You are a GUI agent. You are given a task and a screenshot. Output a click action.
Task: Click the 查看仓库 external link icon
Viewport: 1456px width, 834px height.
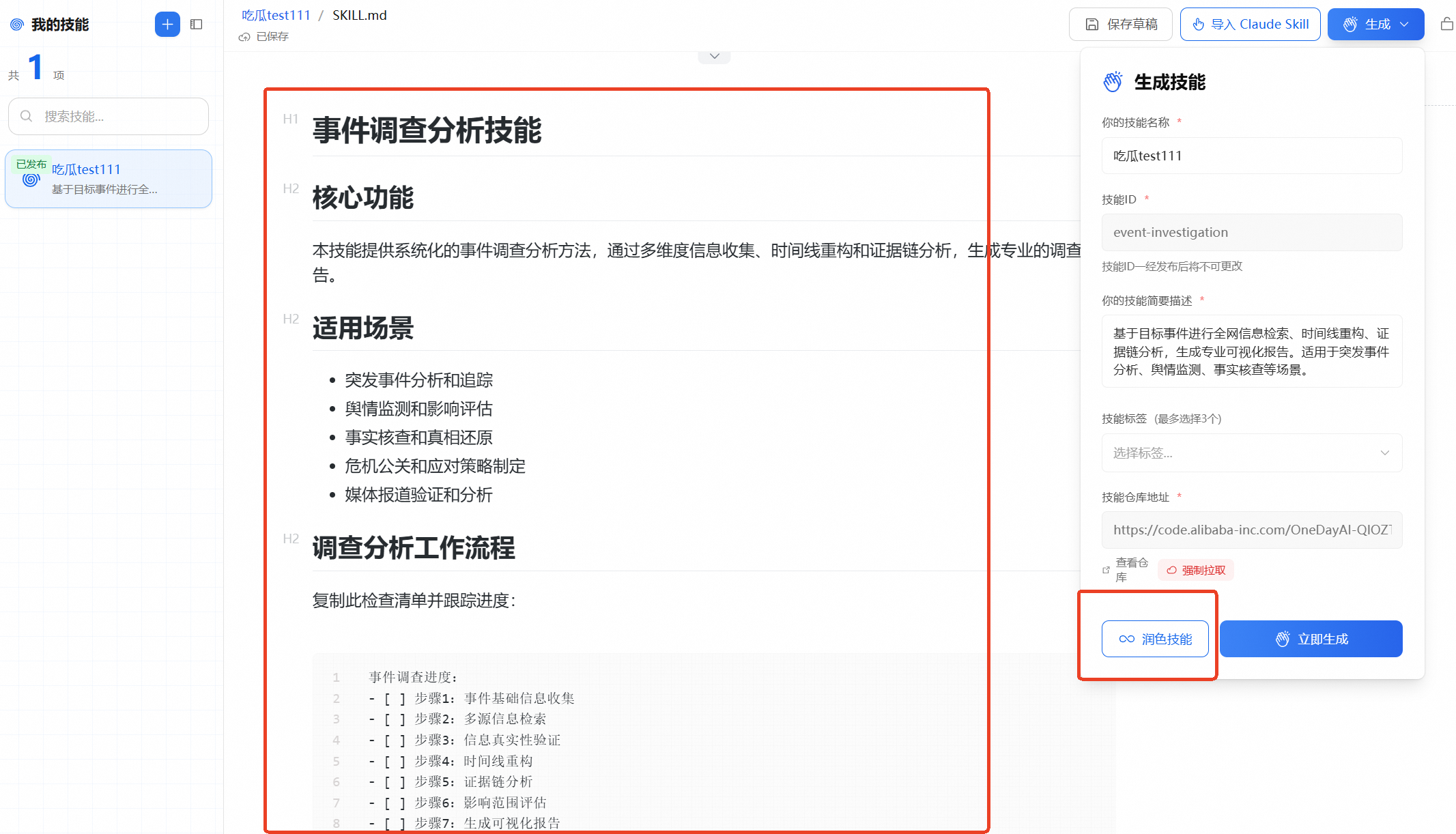click(x=1107, y=570)
